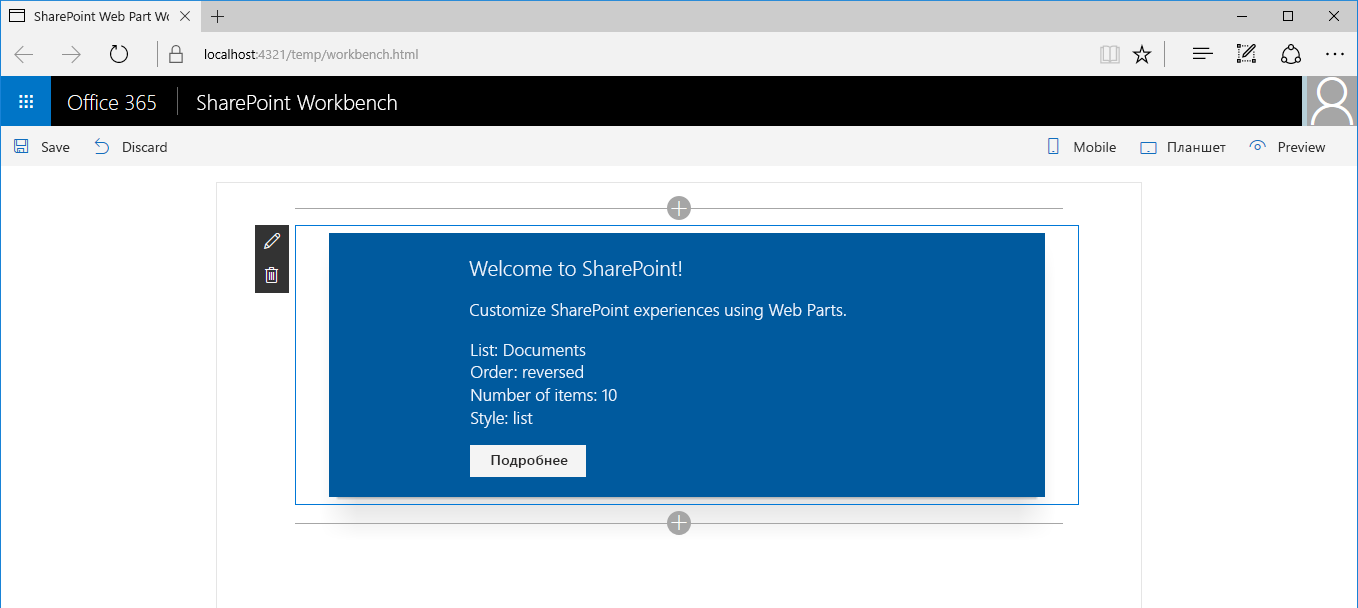The width and height of the screenshot is (1358, 608).
Task: Click "Number of items: 10" text
Action: 544,395
